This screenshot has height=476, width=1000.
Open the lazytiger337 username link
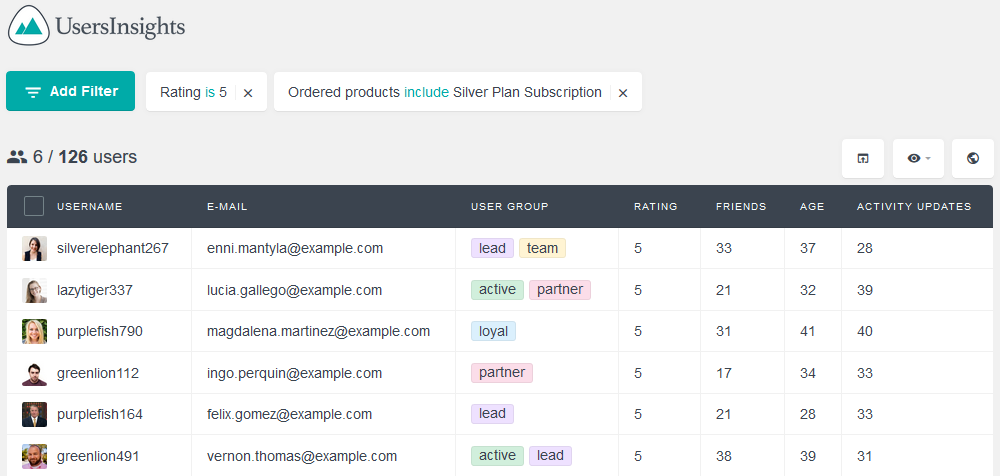95,290
